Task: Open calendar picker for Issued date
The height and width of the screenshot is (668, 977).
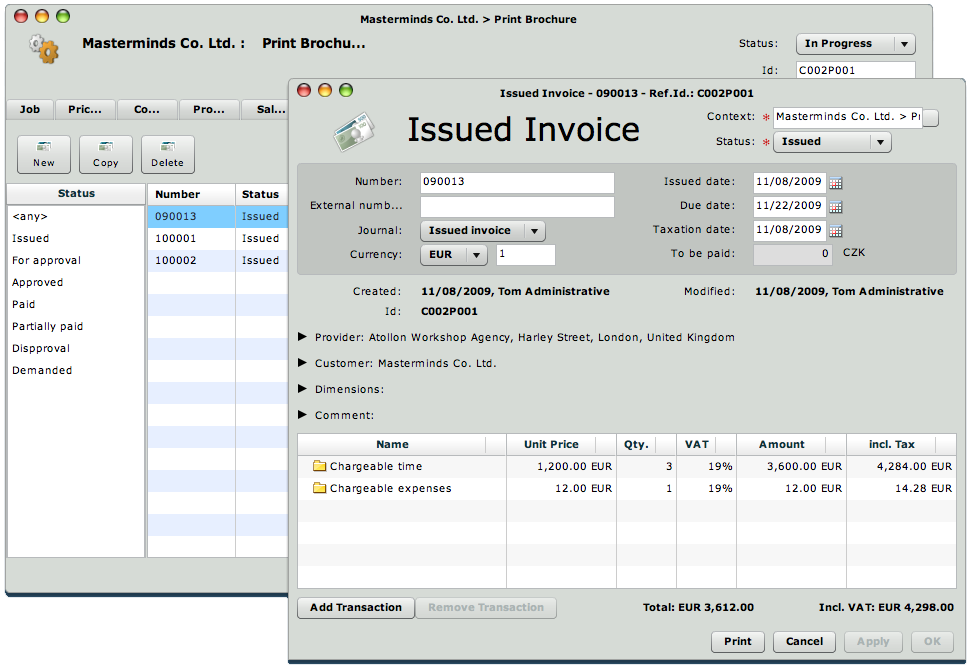Action: (x=836, y=183)
